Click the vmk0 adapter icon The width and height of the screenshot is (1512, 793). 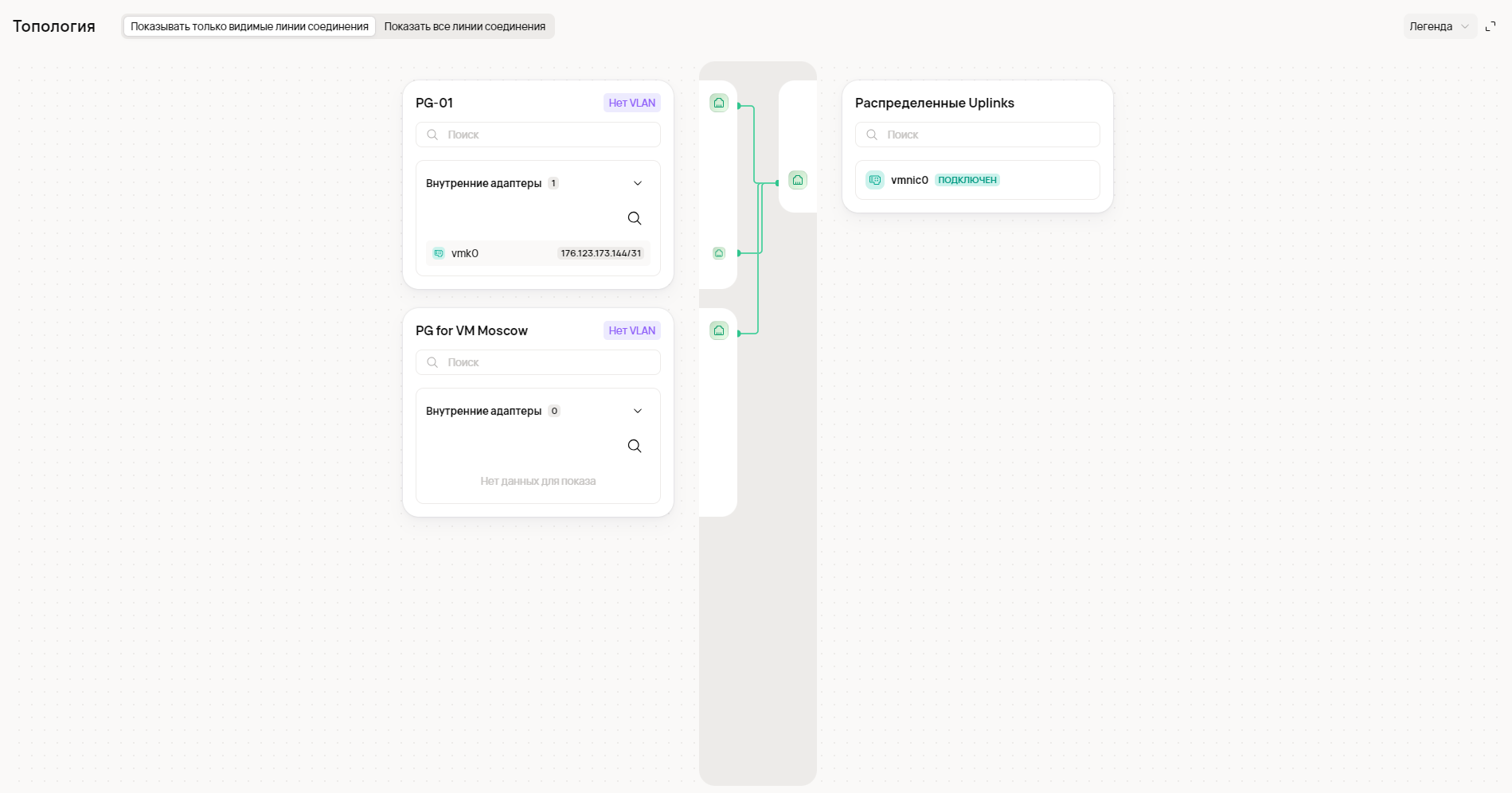[x=439, y=253]
